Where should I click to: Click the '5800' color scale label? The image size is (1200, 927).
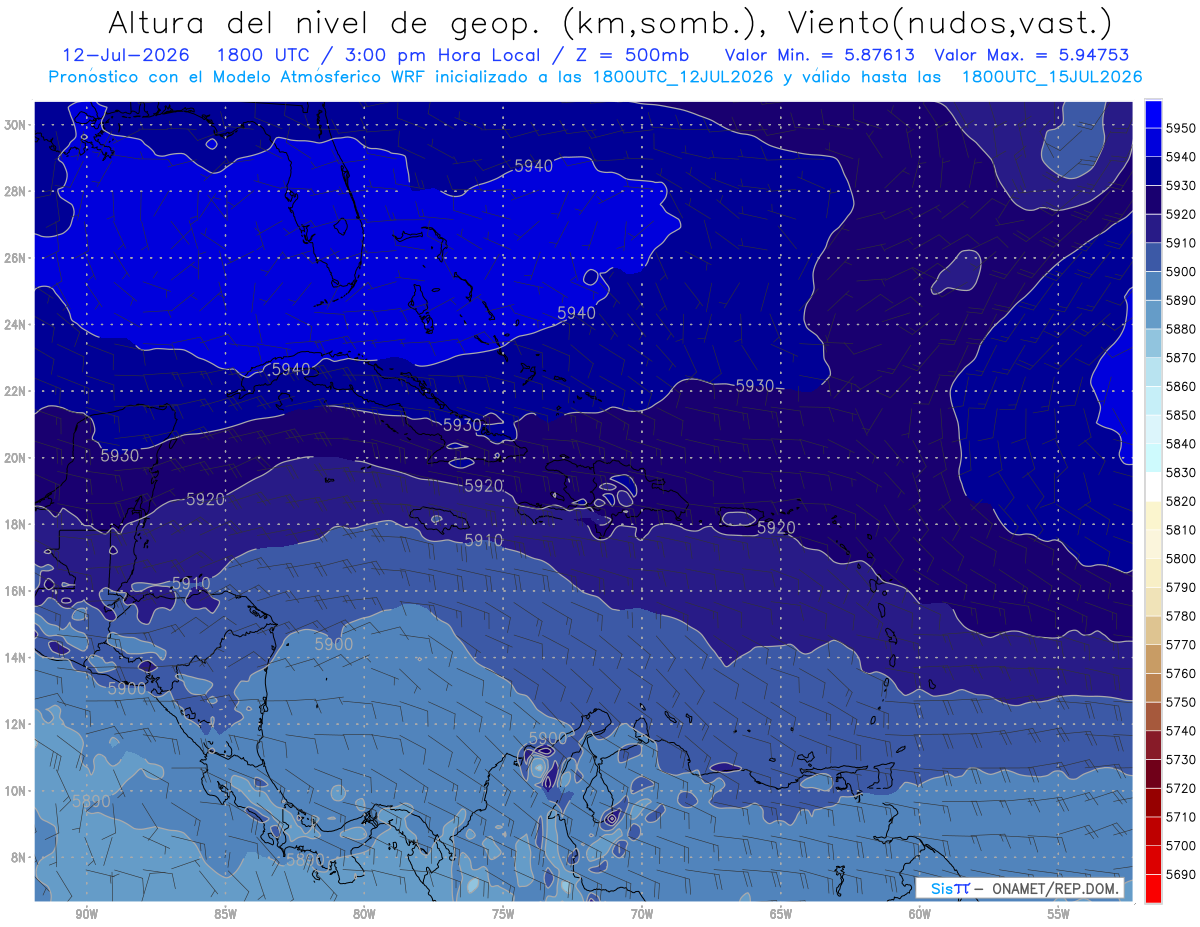tap(1180, 558)
